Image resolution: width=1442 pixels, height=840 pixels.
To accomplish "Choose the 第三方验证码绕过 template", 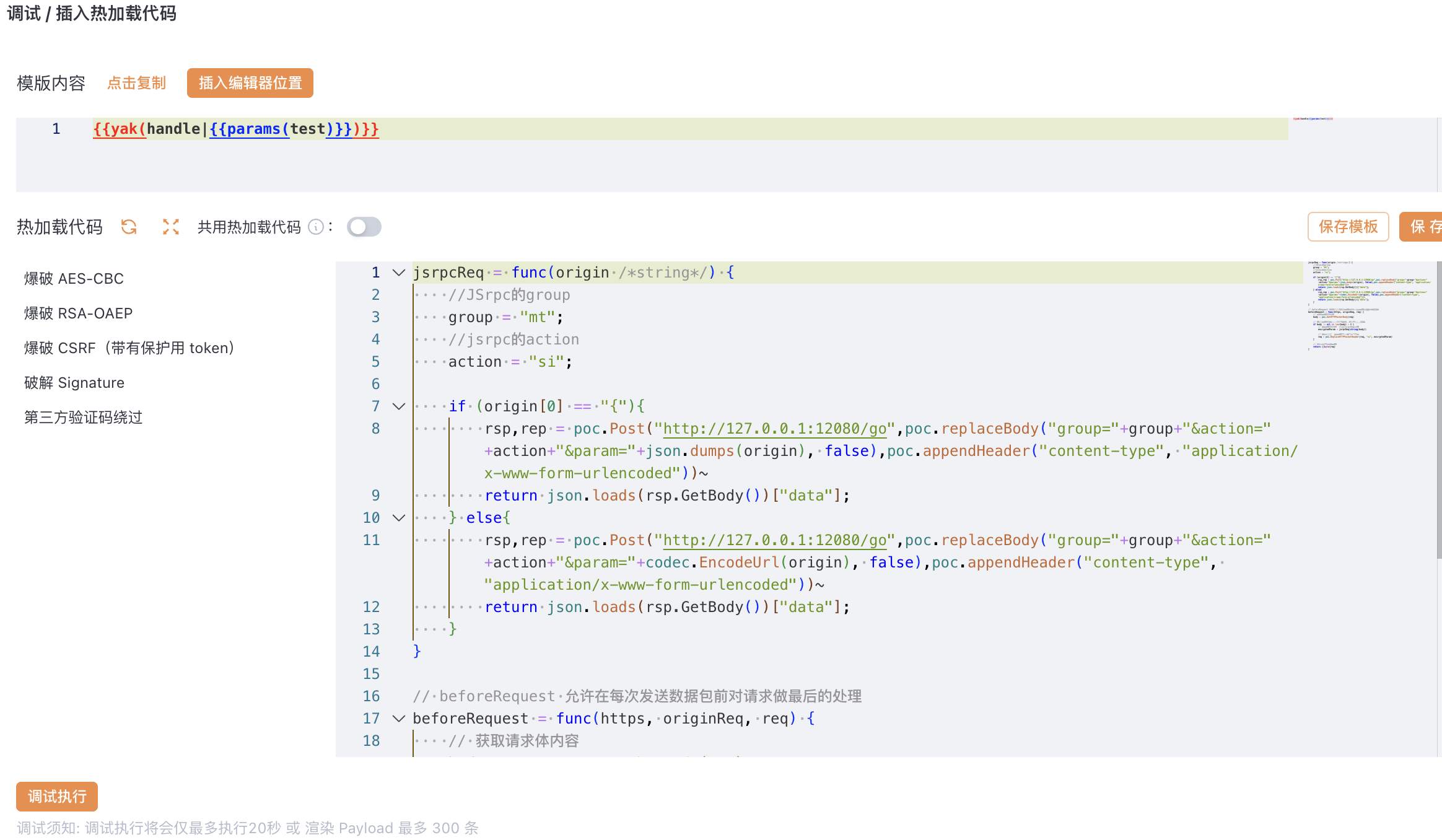I will pyautogui.click(x=83, y=418).
